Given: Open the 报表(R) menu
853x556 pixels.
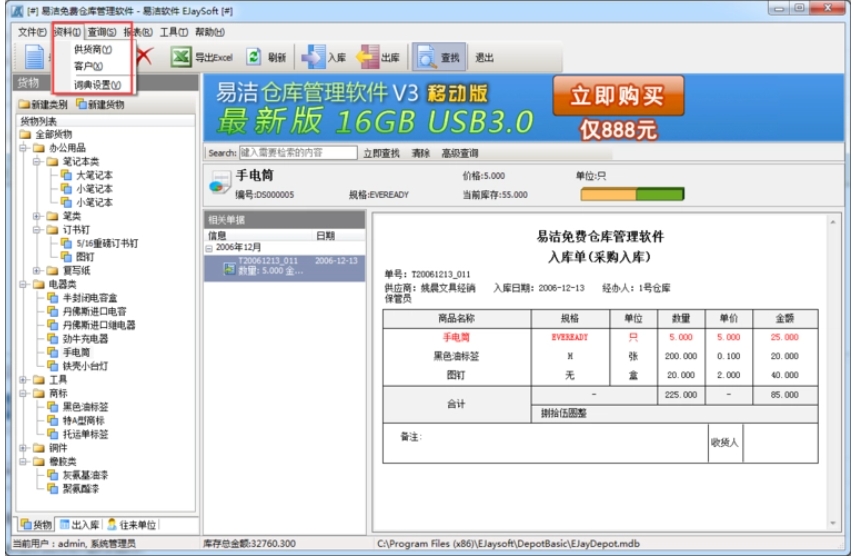Looking at the screenshot, I should pos(138,32).
